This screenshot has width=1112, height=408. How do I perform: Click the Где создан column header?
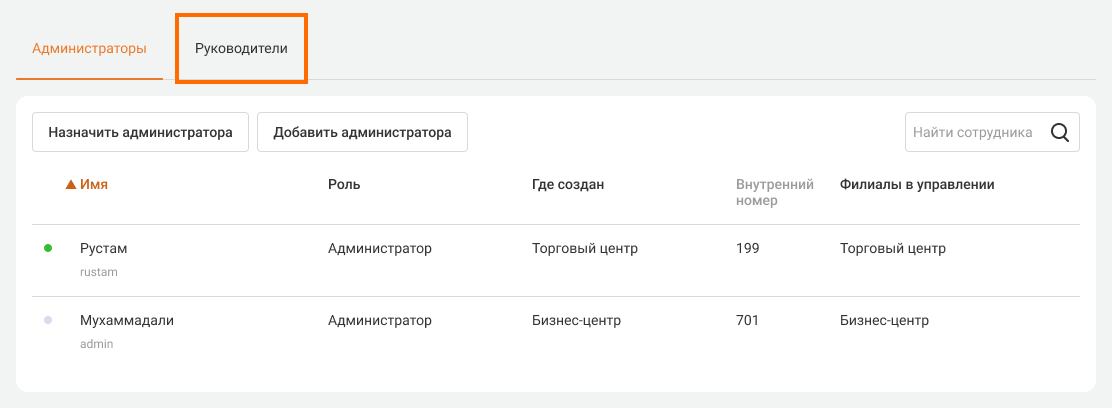pos(568,184)
